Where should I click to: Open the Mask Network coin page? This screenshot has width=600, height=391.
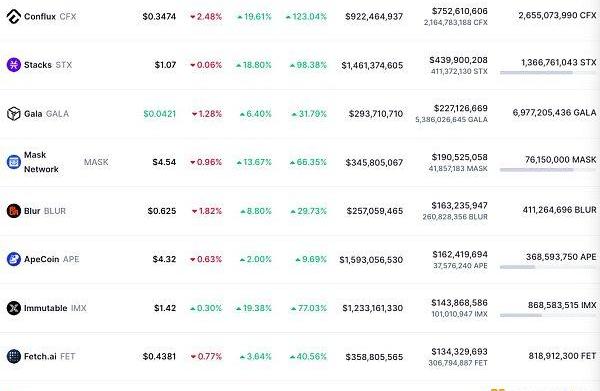pos(66,162)
